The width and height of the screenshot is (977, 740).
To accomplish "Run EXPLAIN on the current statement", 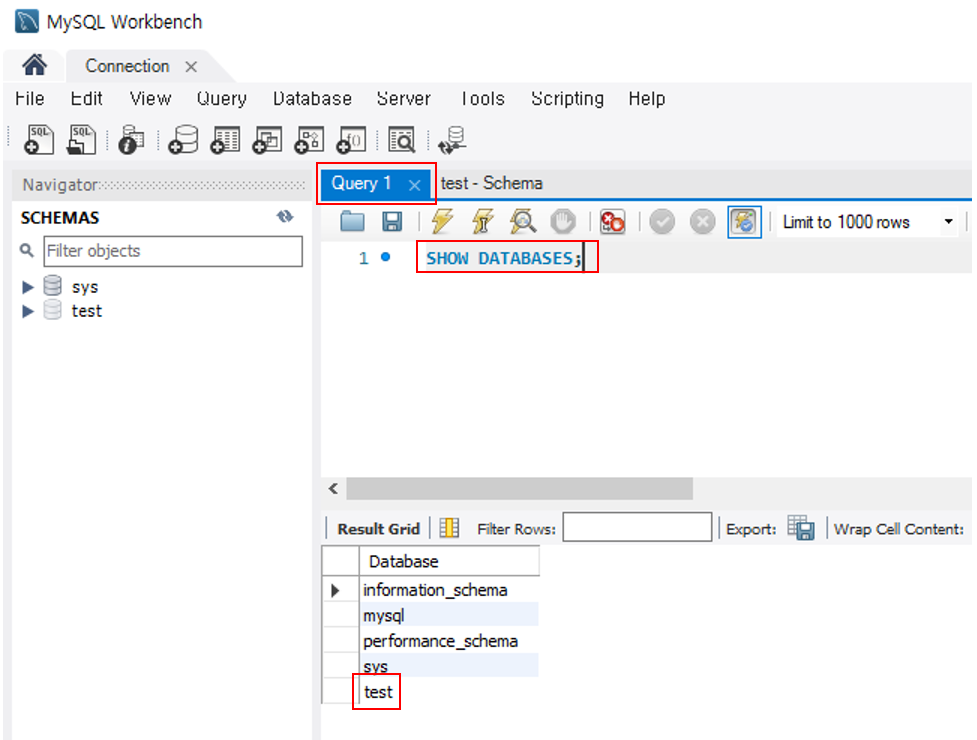I will 522,221.
